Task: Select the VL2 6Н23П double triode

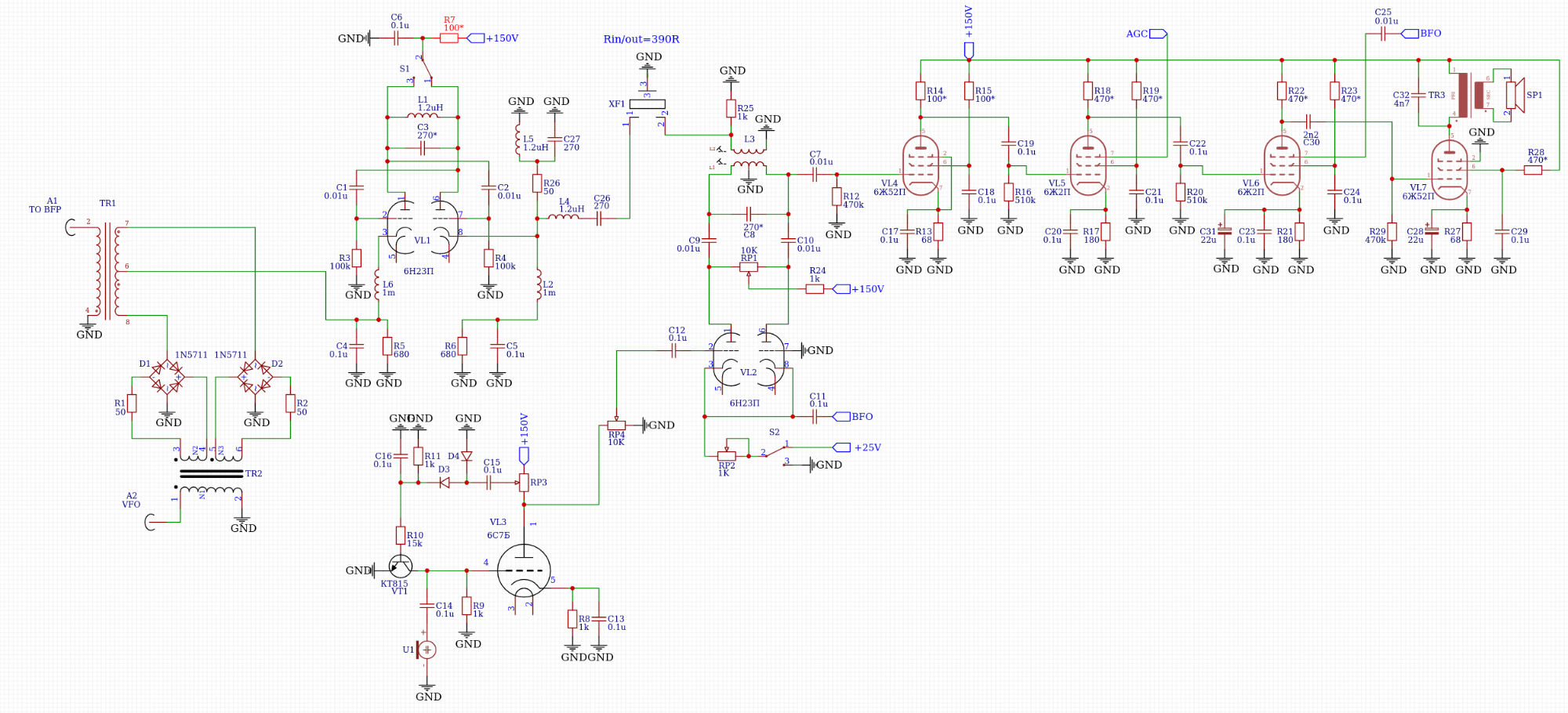Action: pyautogui.click(x=749, y=360)
